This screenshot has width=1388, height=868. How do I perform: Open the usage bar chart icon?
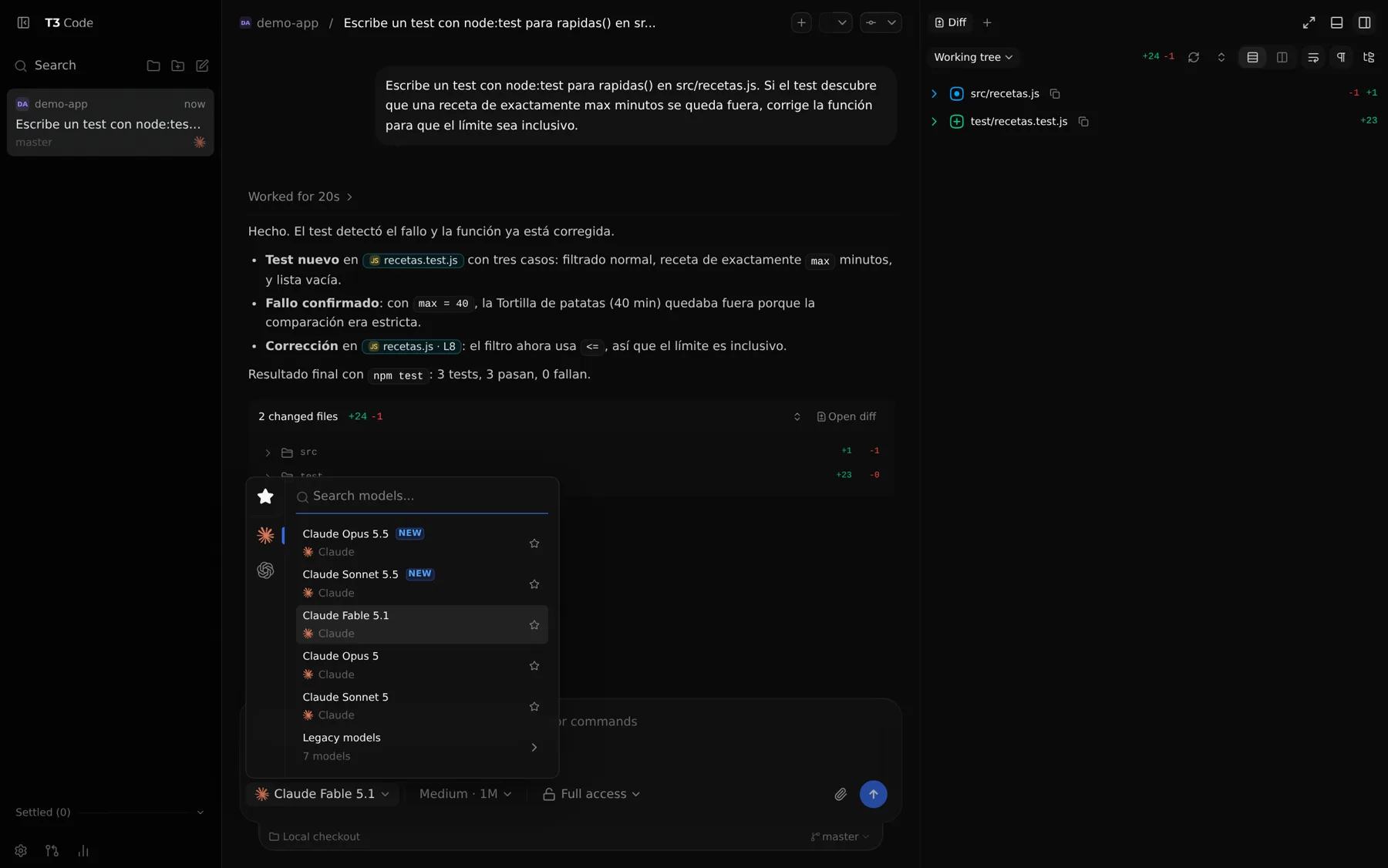(x=83, y=851)
